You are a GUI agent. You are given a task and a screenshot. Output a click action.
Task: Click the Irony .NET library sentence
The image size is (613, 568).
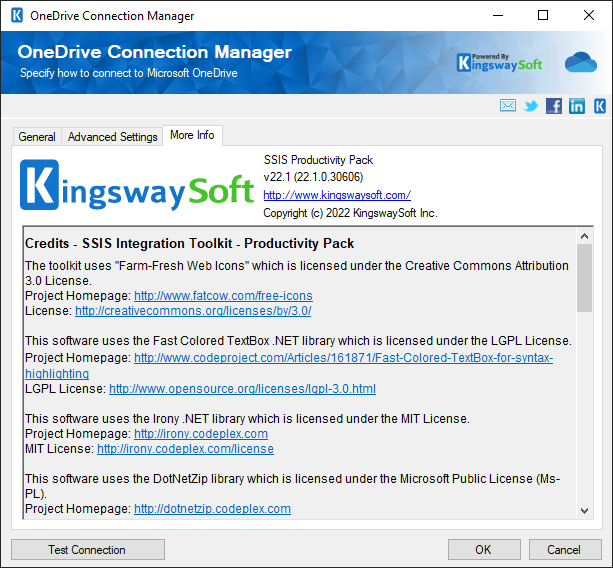[x=247, y=419]
